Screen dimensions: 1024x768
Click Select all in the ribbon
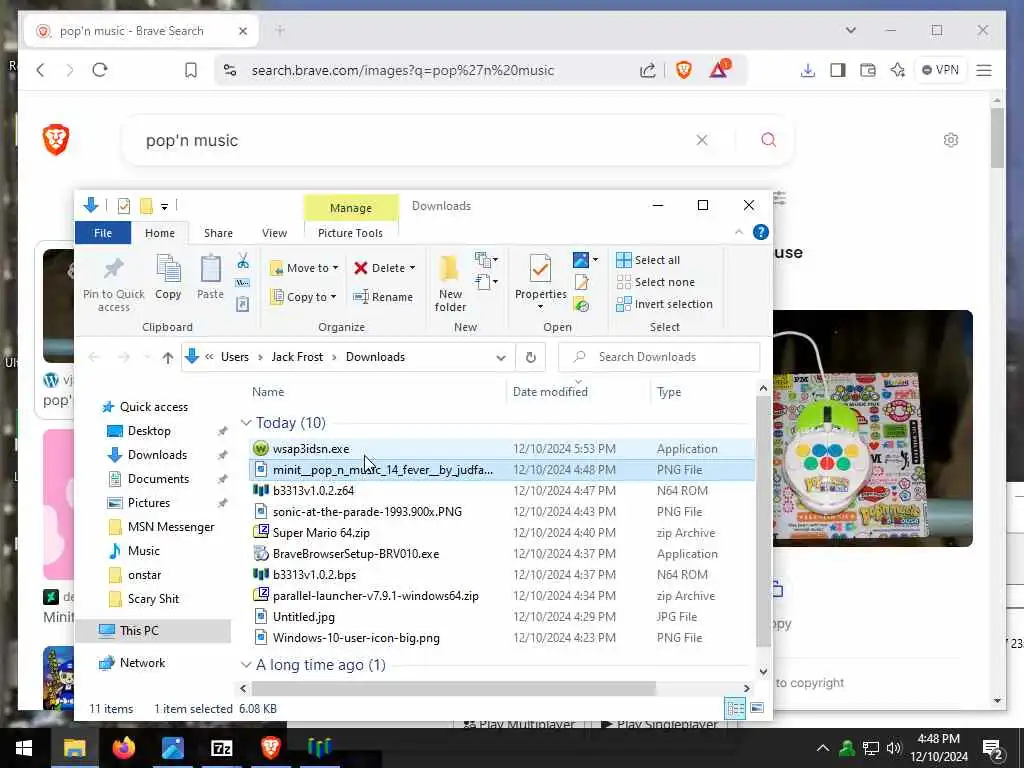coord(648,260)
